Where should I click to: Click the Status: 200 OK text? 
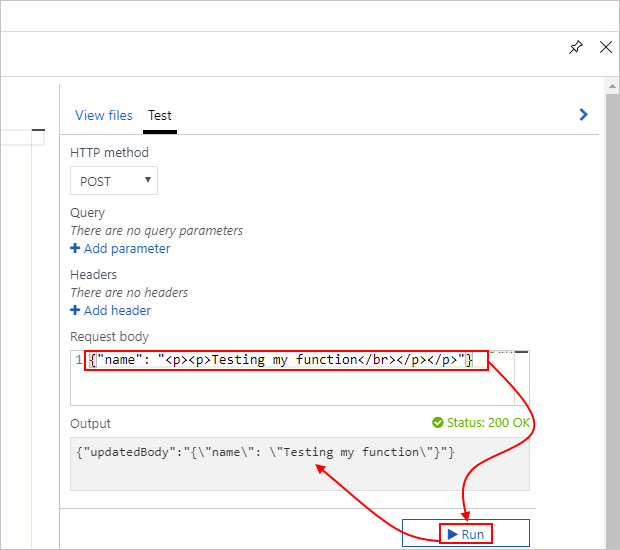point(488,423)
